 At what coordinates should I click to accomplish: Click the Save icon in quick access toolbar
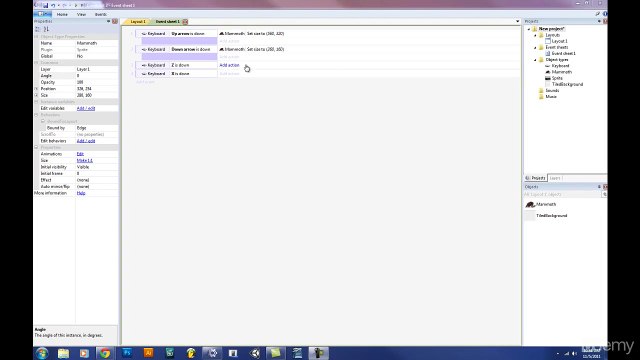[x=45, y=5]
